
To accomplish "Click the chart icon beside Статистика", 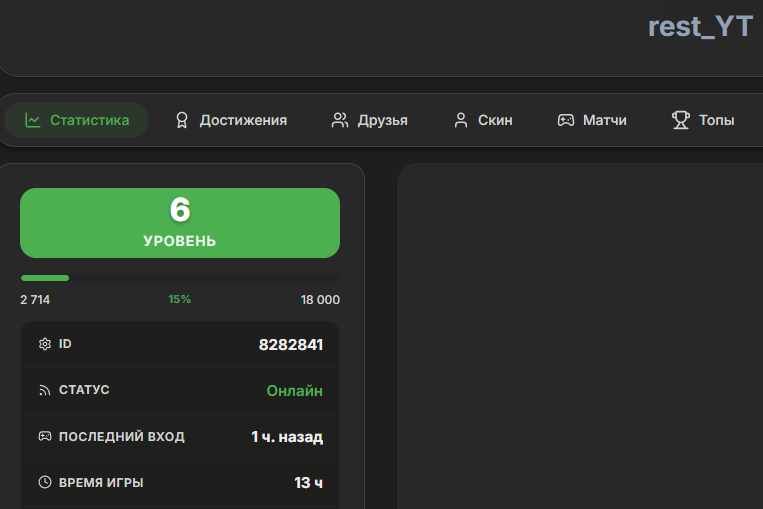I will point(33,120).
